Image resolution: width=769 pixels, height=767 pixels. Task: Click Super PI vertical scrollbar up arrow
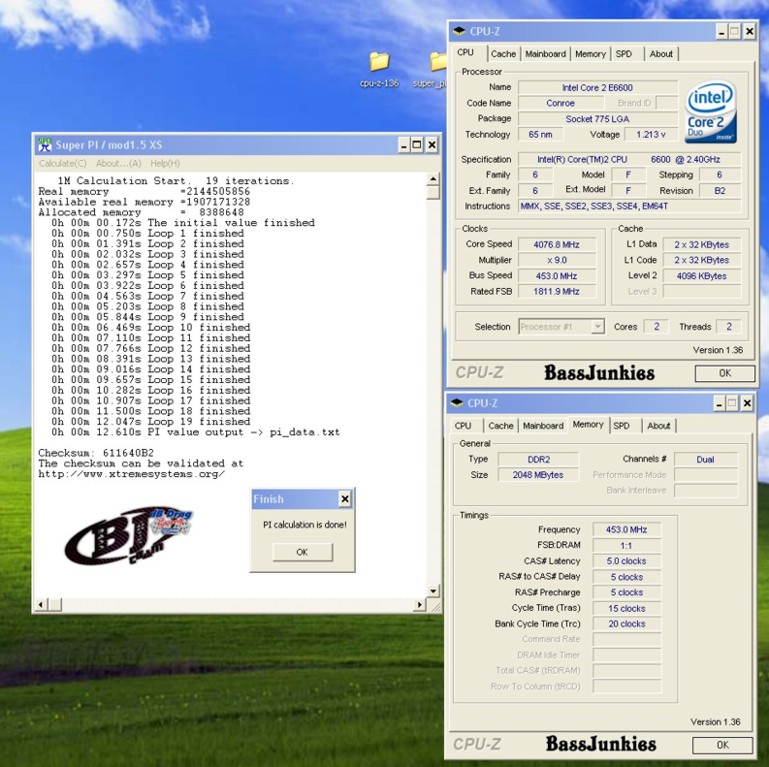[433, 179]
